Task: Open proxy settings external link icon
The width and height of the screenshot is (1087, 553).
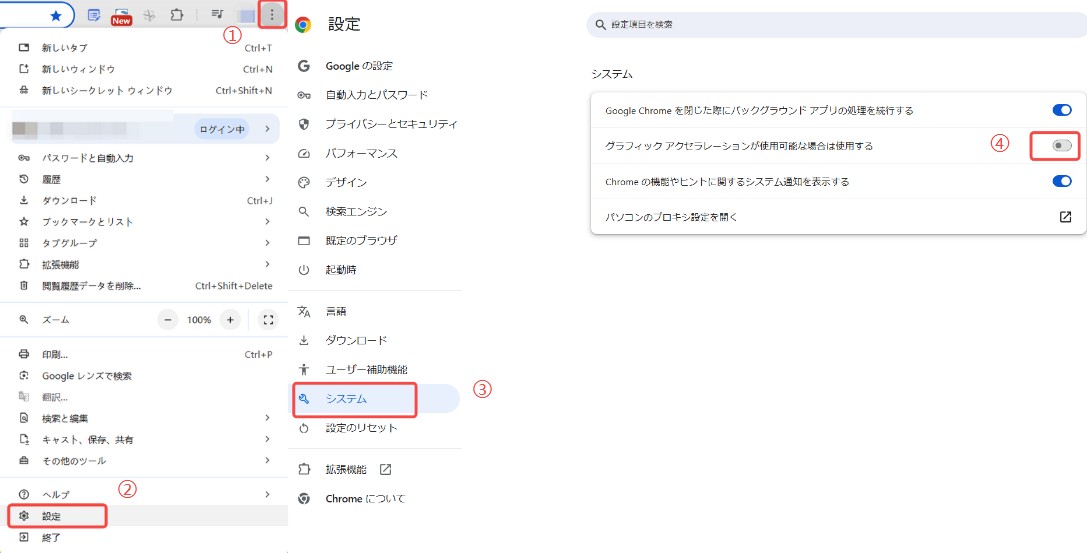Action: [x=1065, y=217]
